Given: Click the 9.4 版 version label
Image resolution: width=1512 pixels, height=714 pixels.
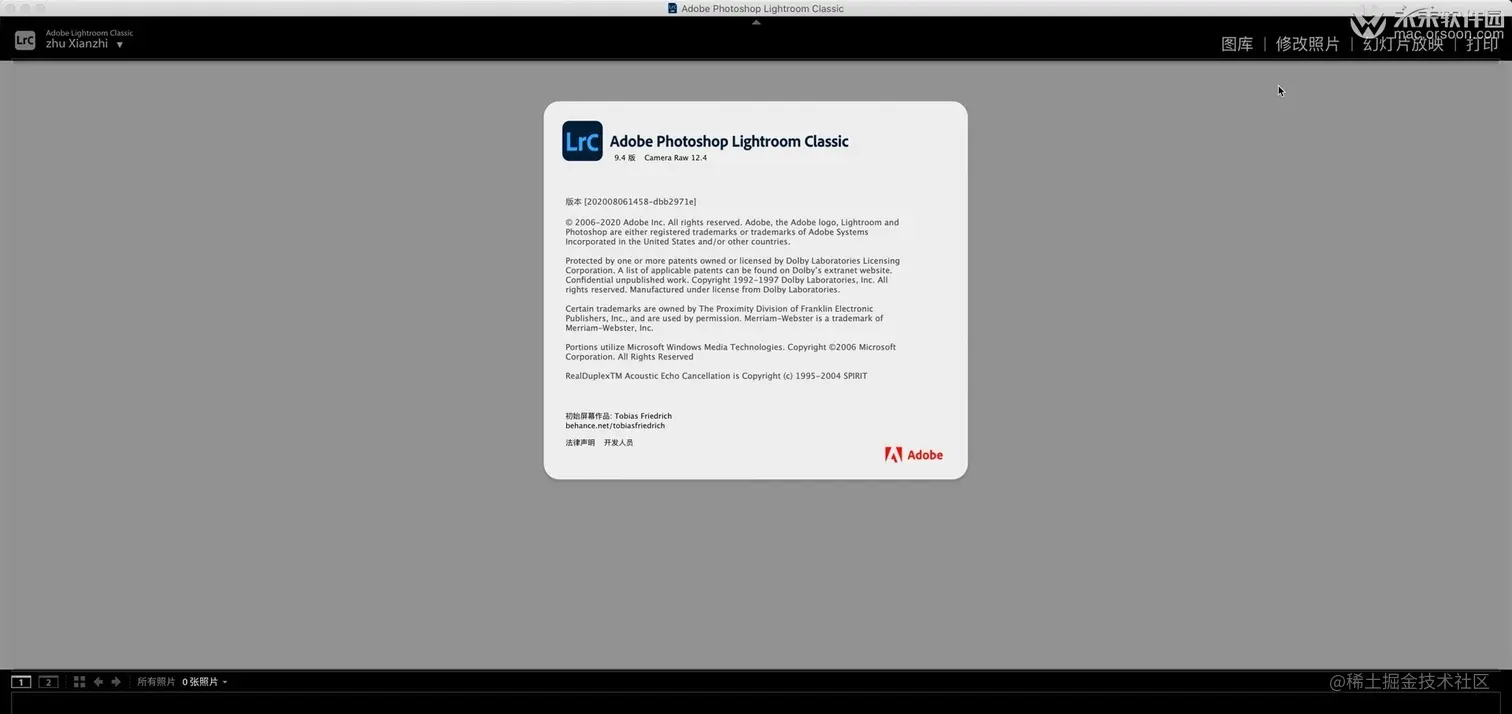Looking at the screenshot, I should point(625,158).
